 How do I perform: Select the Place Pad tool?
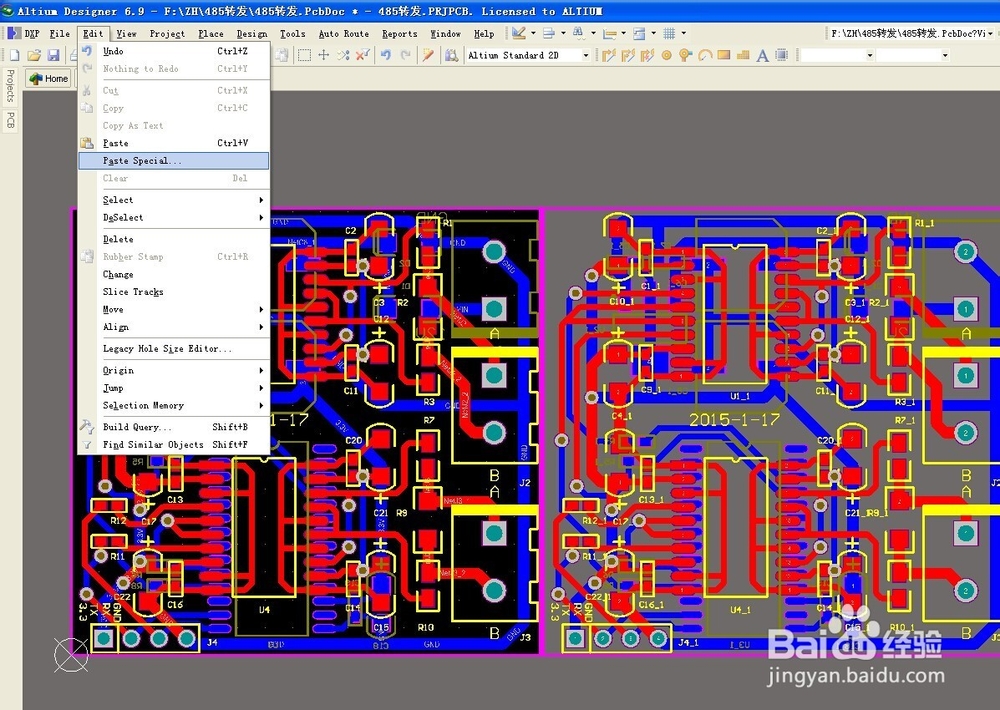click(666, 55)
